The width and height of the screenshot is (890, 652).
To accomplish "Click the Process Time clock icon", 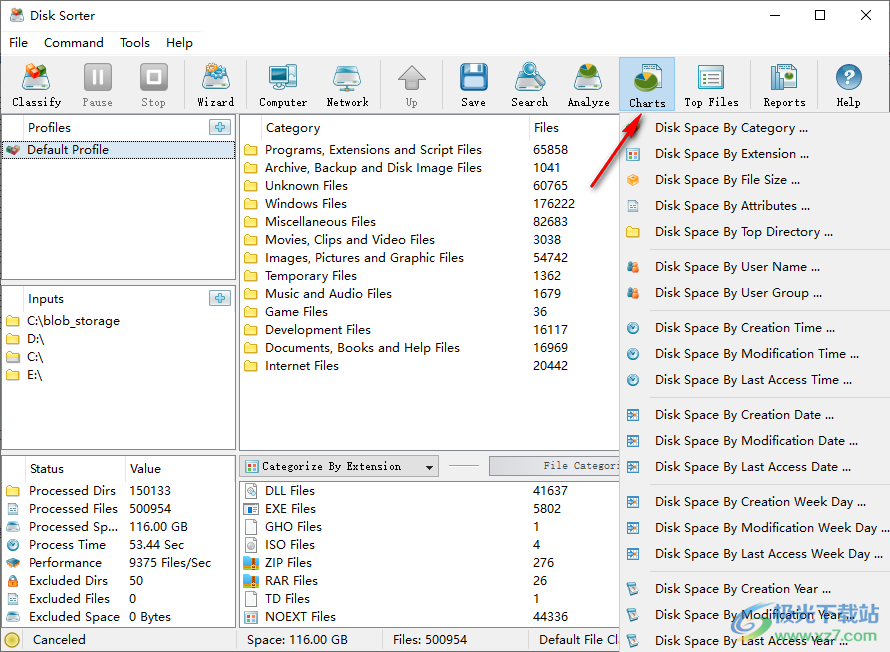I will (x=13, y=545).
